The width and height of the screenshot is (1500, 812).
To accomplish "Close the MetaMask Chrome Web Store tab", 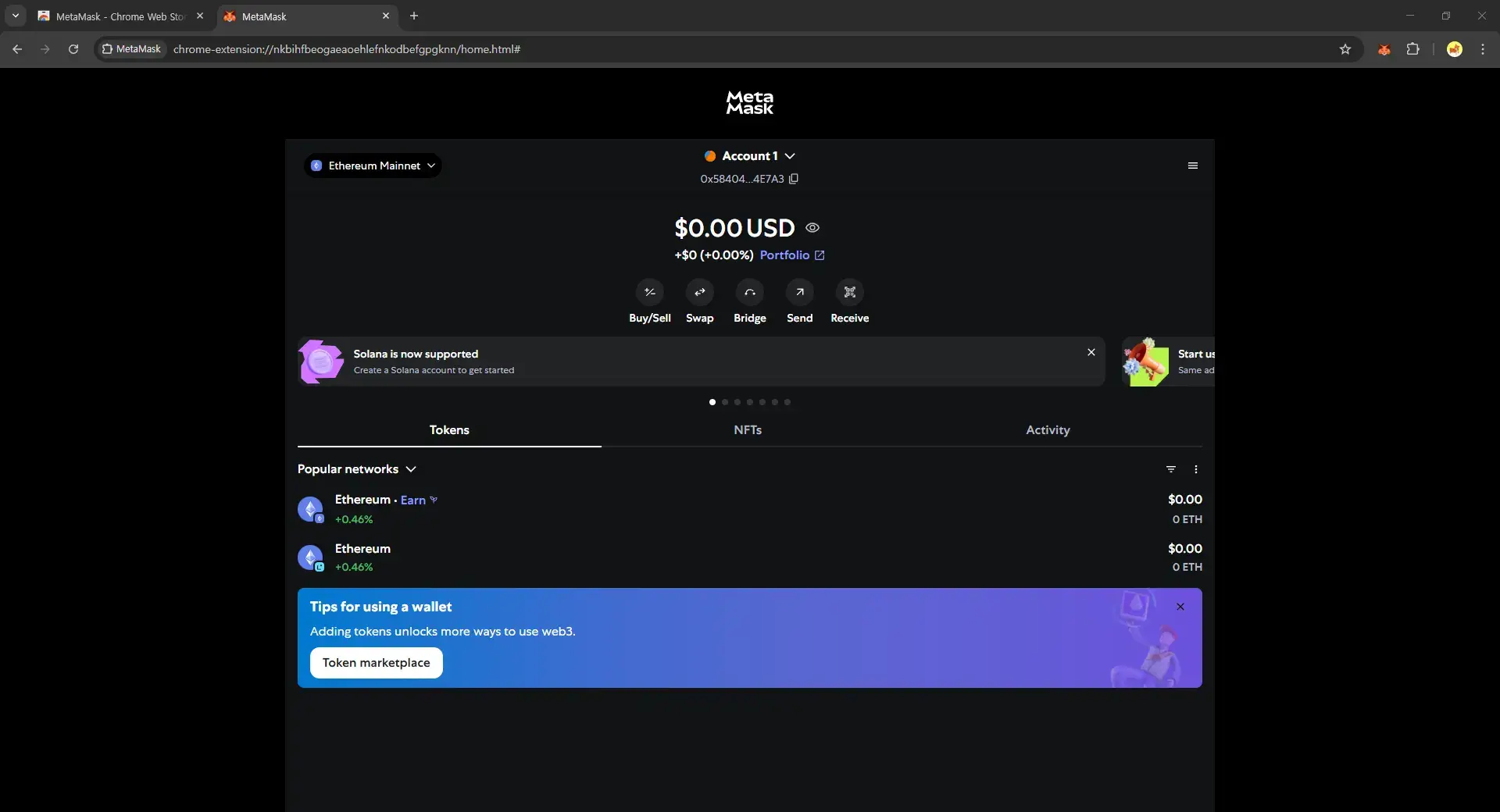I will point(200,16).
